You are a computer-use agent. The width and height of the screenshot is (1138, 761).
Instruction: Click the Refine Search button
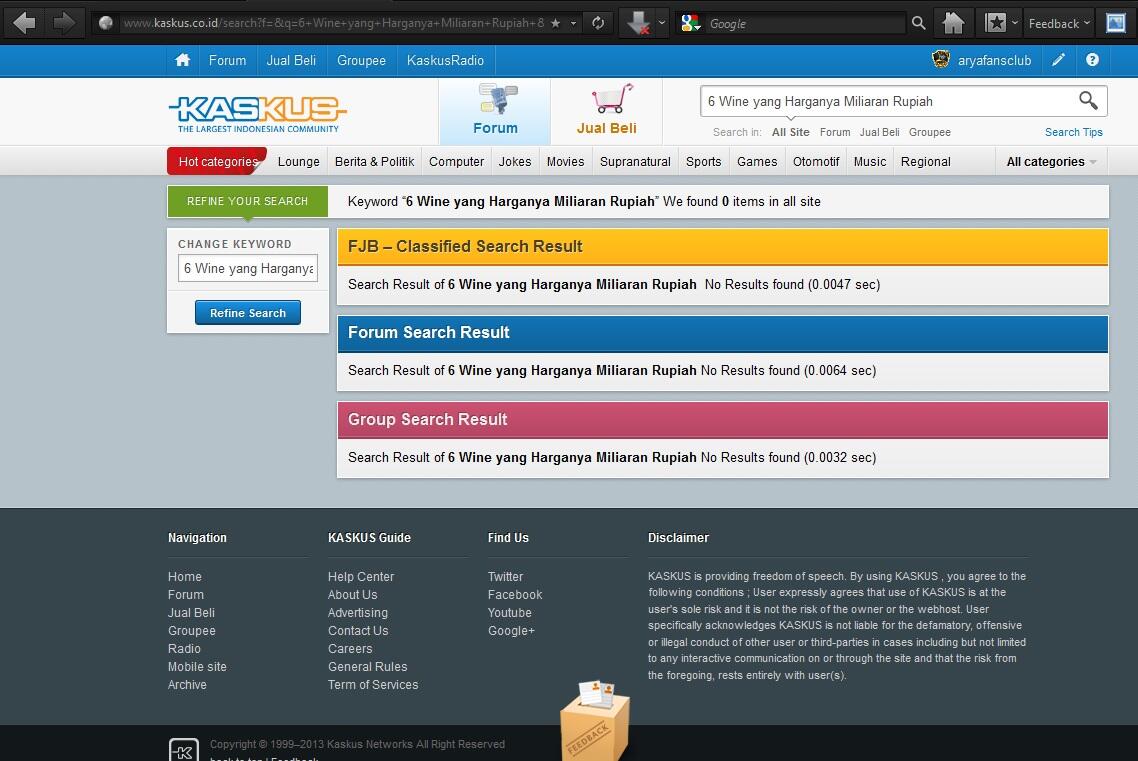pyautogui.click(x=247, y=313)
